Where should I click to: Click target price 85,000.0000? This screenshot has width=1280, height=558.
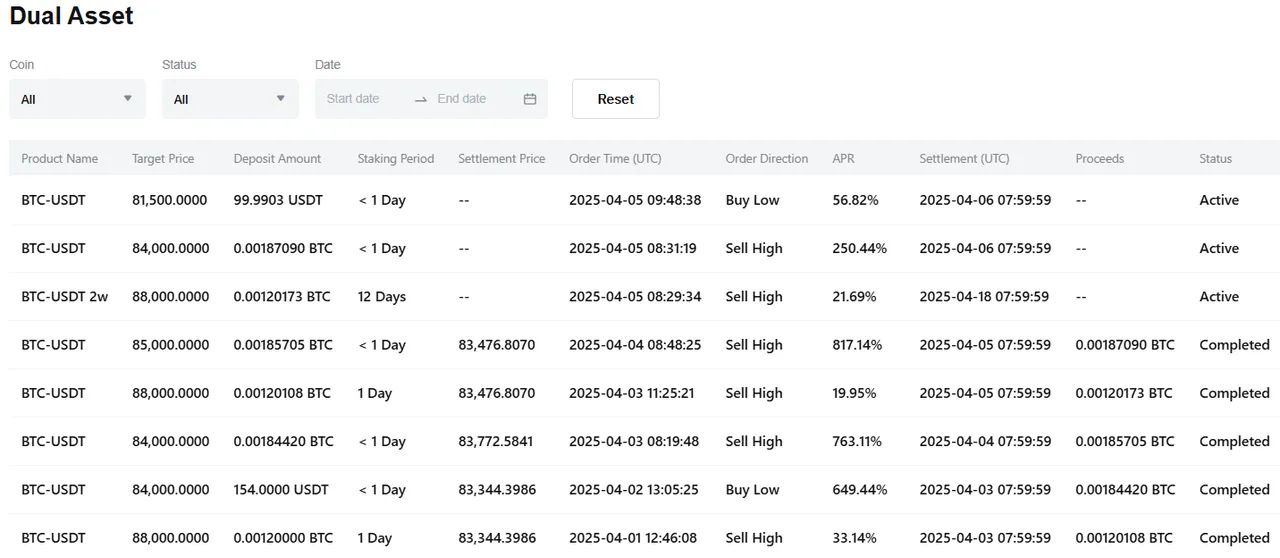point(171,345)
